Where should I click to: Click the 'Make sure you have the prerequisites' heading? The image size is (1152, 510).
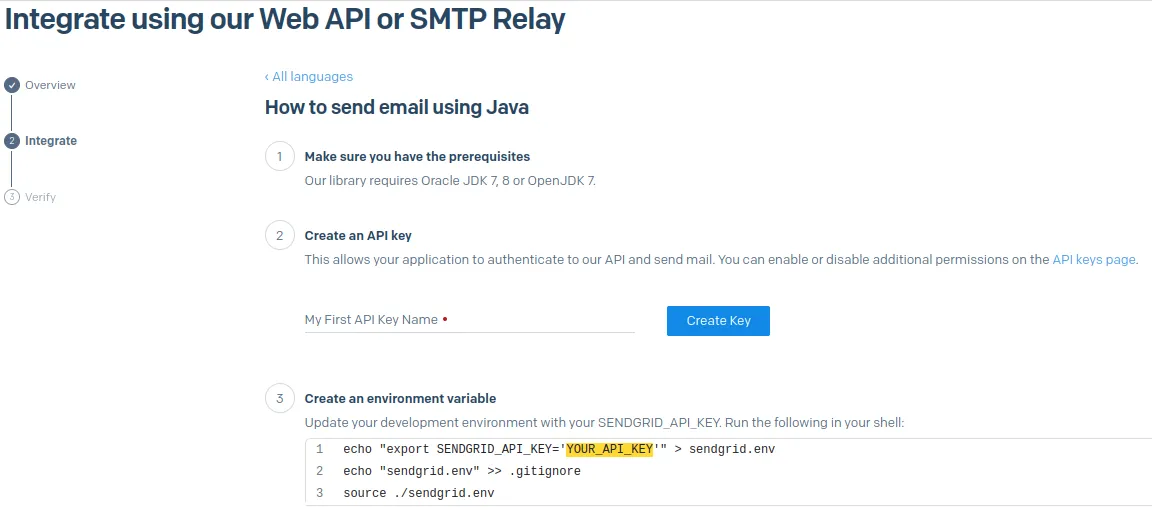tap(417, 157)
